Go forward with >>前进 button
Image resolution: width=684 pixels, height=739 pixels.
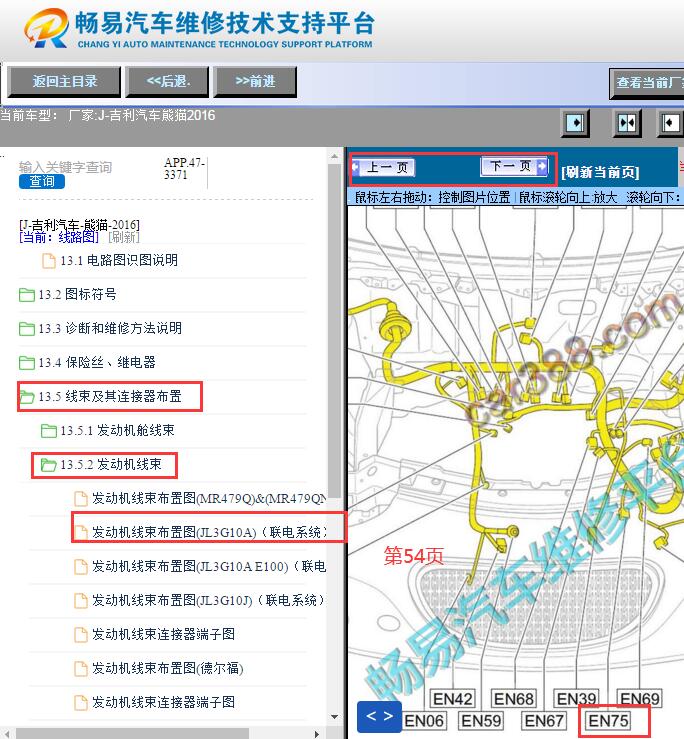pyautogui.click(x=255, y=82)
